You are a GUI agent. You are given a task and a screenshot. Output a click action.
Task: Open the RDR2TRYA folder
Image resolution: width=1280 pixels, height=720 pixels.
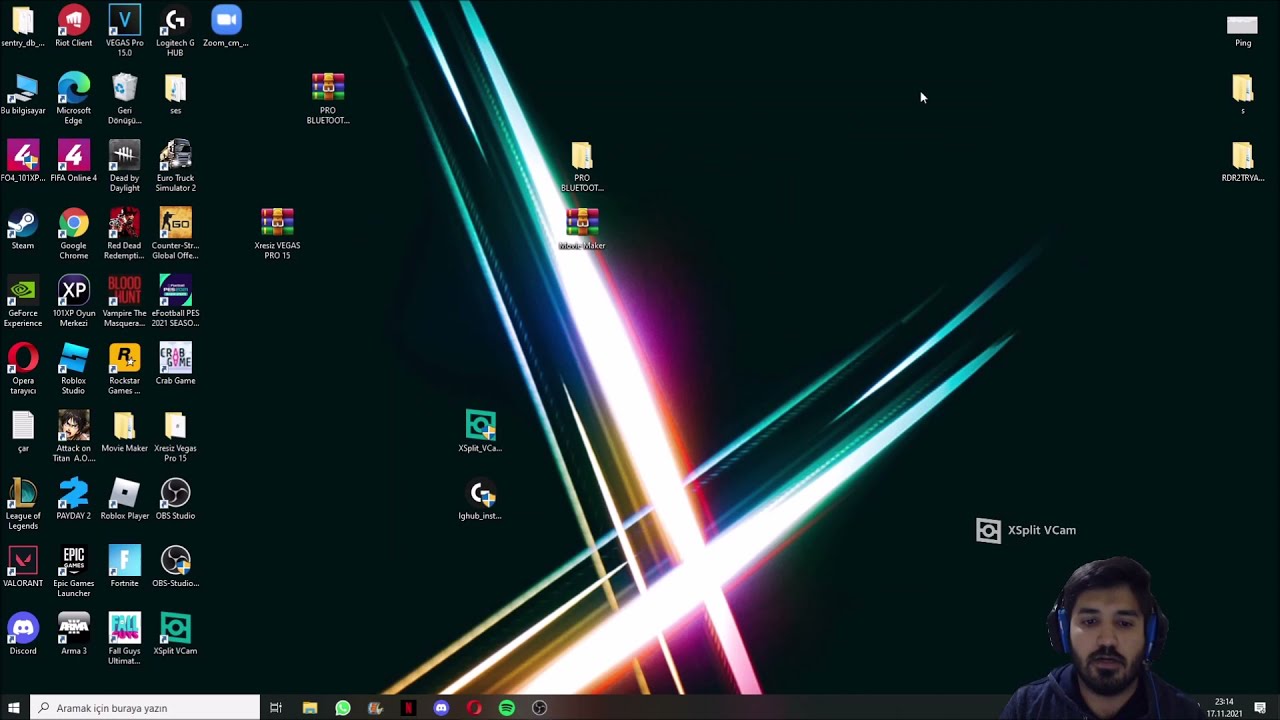pos(1242,162)
